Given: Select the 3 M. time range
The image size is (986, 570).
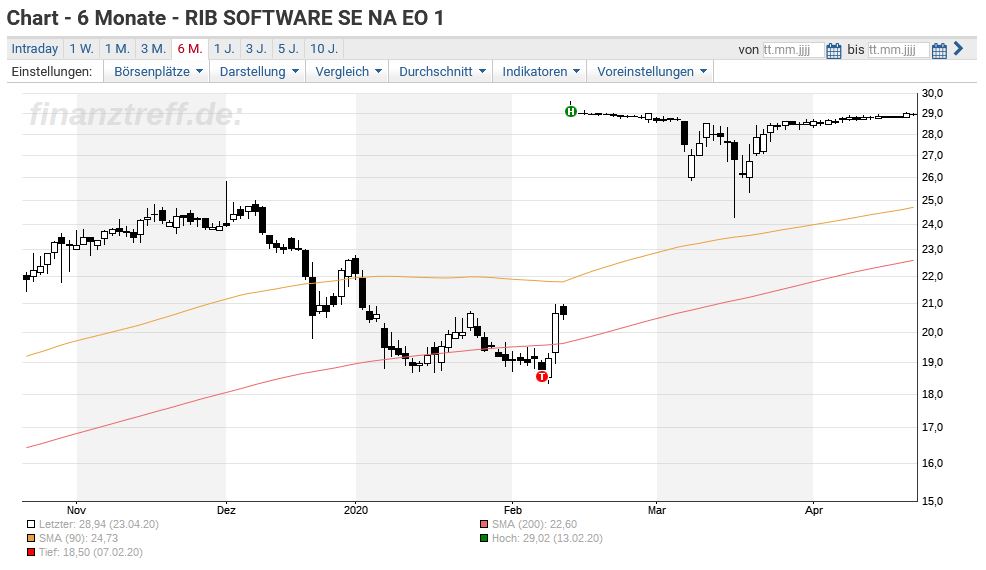Looking at the screenshot, I should click(x=153, y=48).
